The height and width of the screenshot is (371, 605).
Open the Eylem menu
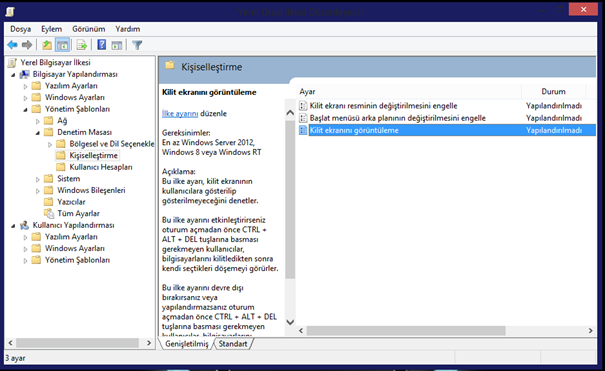tap(51, 29)
